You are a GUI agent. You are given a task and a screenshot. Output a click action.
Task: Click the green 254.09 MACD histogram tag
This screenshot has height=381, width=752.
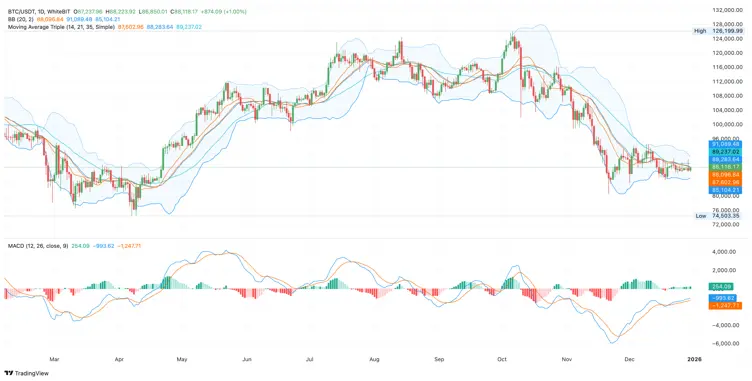pos(721,287)
